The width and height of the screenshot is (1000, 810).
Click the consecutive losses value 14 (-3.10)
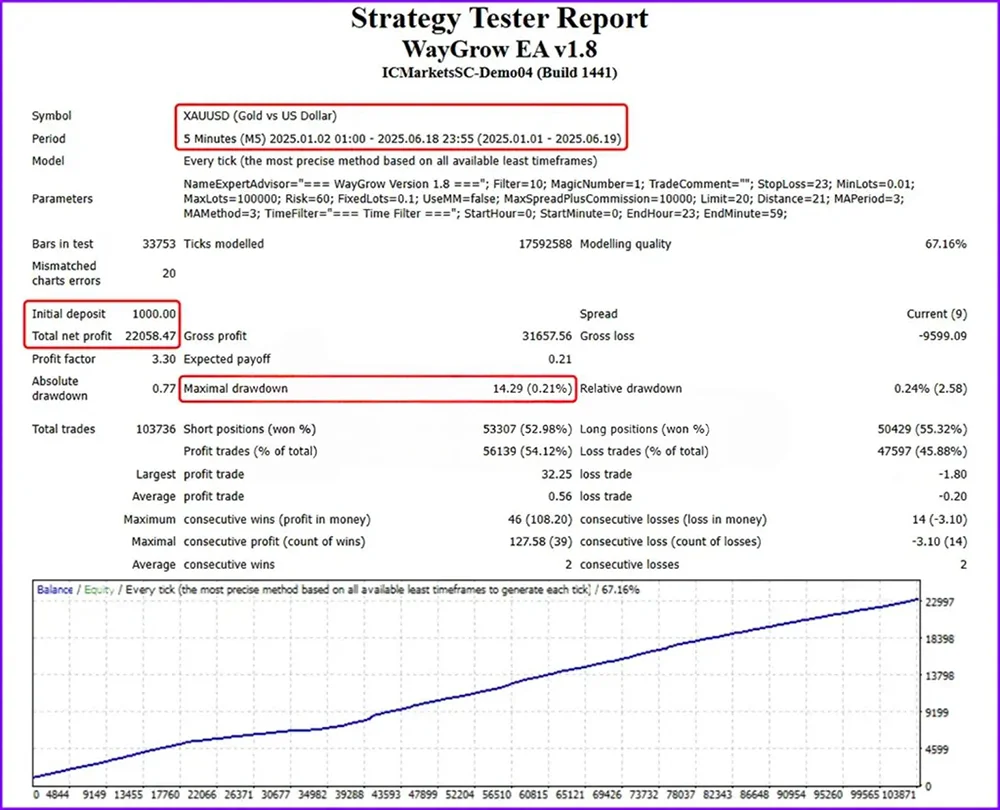tap(939, 519)
